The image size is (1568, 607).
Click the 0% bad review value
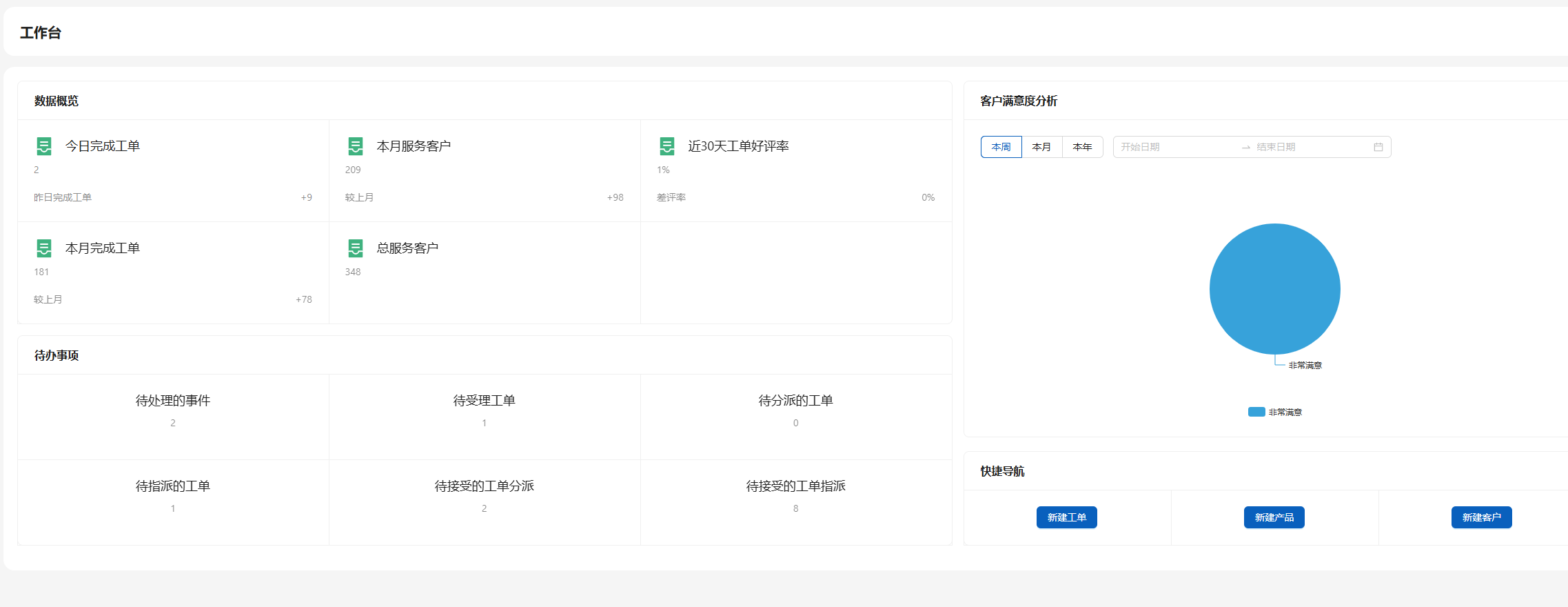click(928, 197)
